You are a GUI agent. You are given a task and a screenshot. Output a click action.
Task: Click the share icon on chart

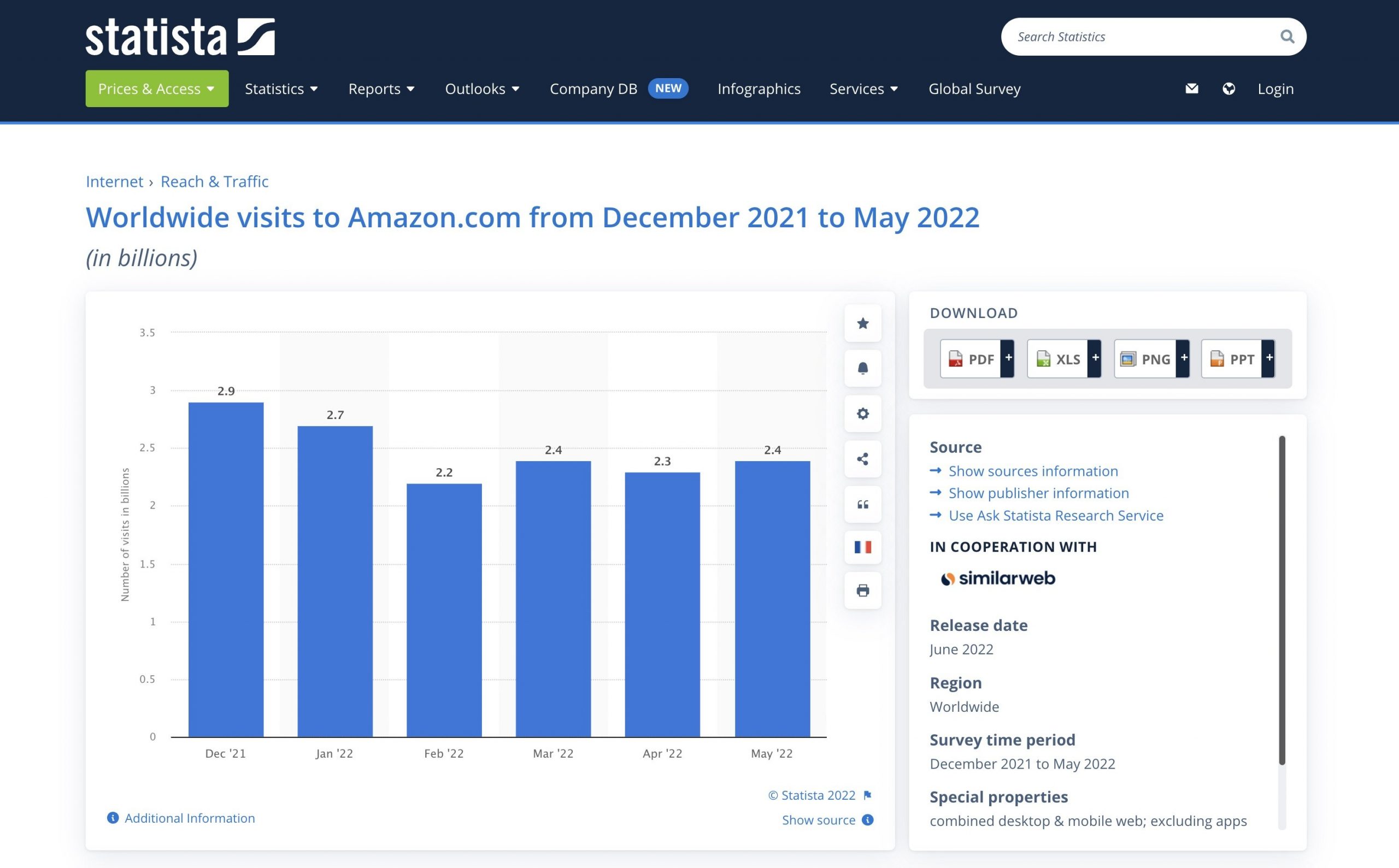click(x=862, y=458)
